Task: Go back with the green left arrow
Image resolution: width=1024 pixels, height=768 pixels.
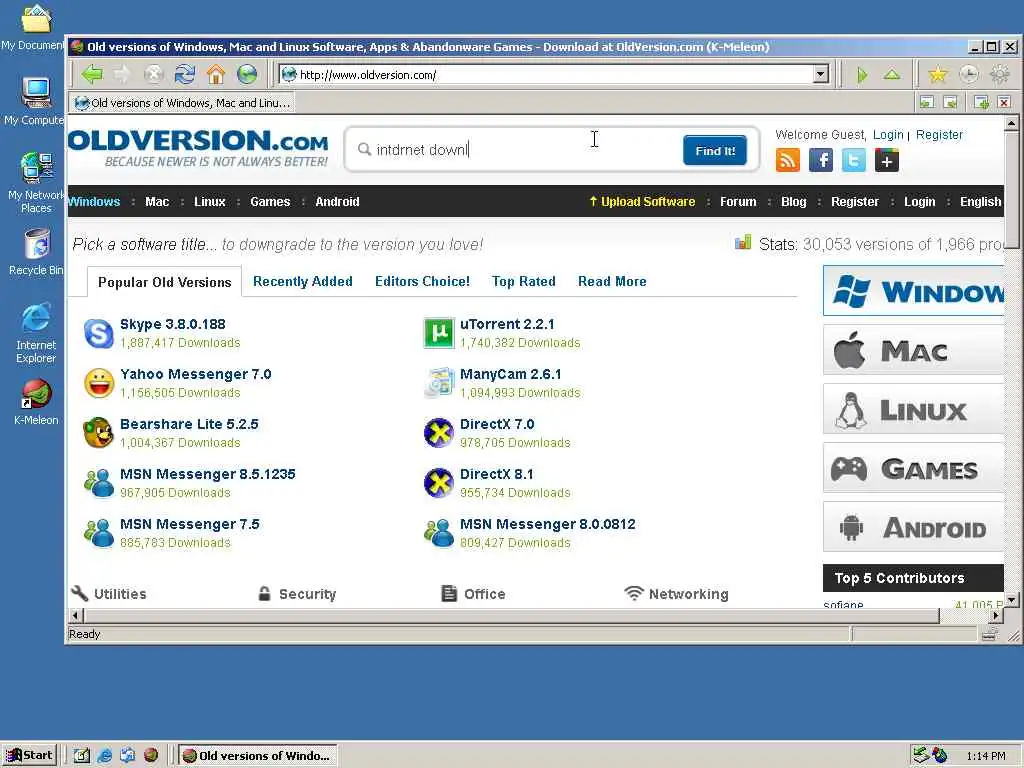Action: (x=92, y=74)
